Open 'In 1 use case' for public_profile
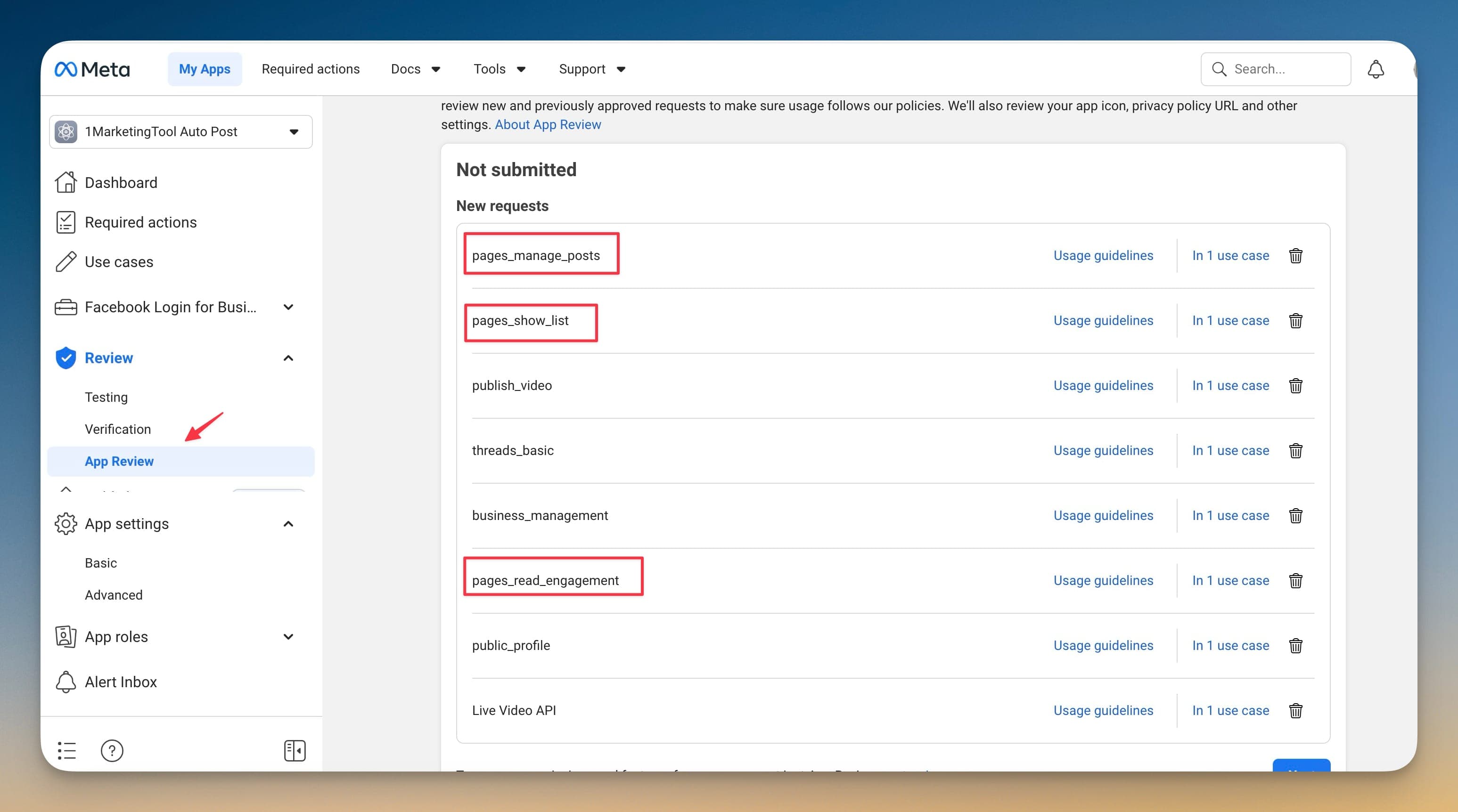The height and width of the screenshot is (812, 1458). tap(1230, 645)
